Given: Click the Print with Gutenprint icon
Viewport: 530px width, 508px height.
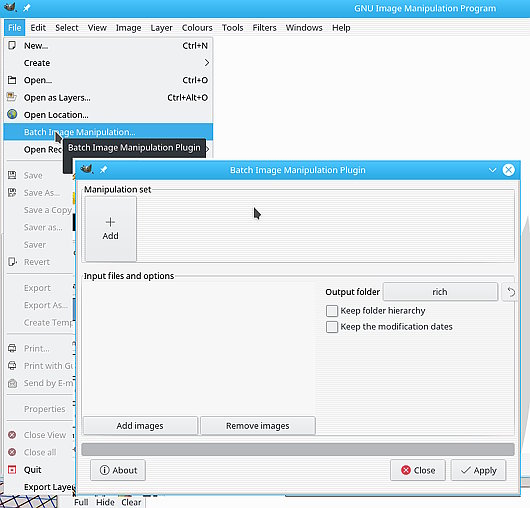Looking at the screenshot, I should [12, 365].
